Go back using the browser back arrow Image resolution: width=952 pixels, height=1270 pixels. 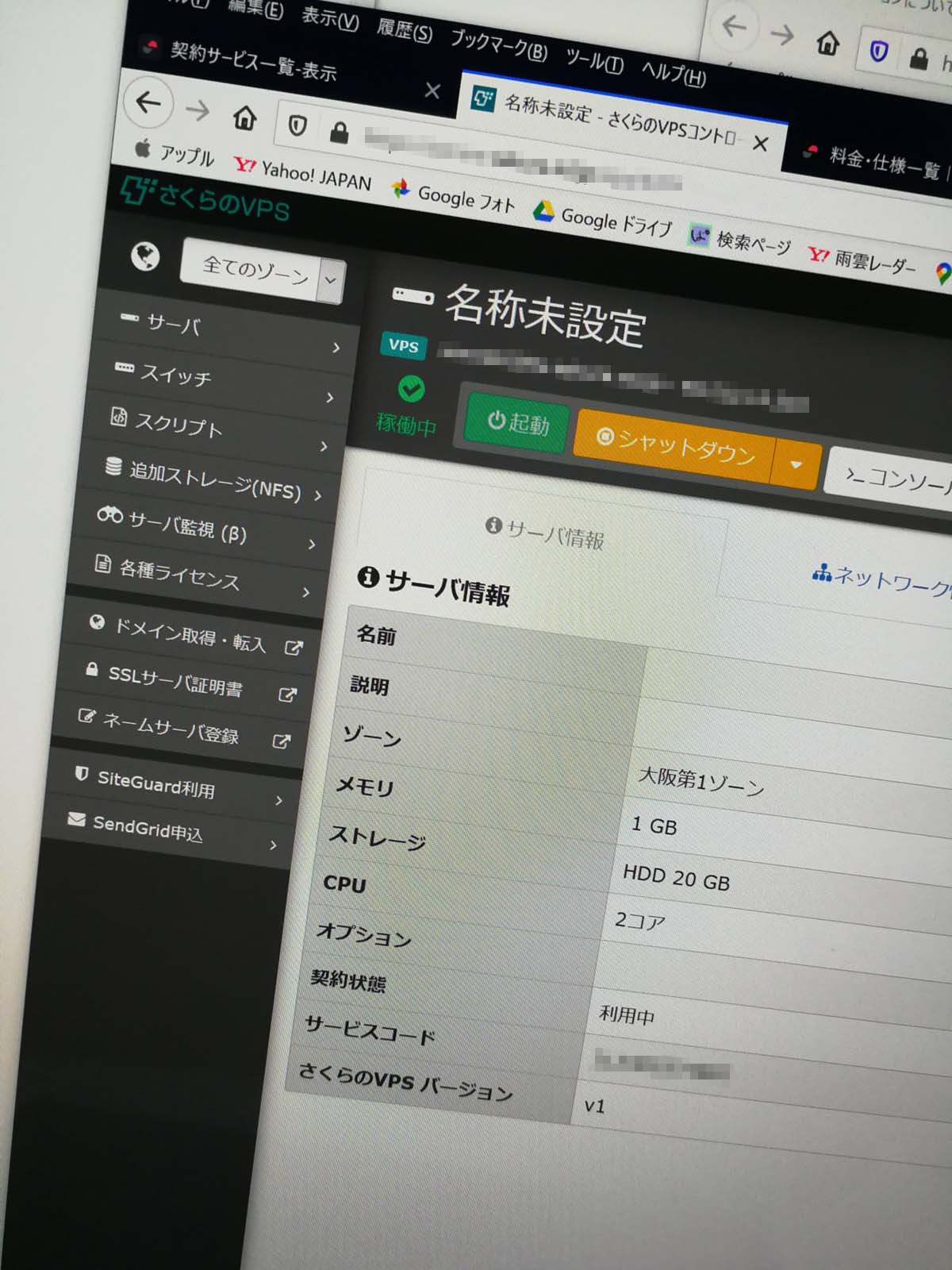[x=148, y=102]
